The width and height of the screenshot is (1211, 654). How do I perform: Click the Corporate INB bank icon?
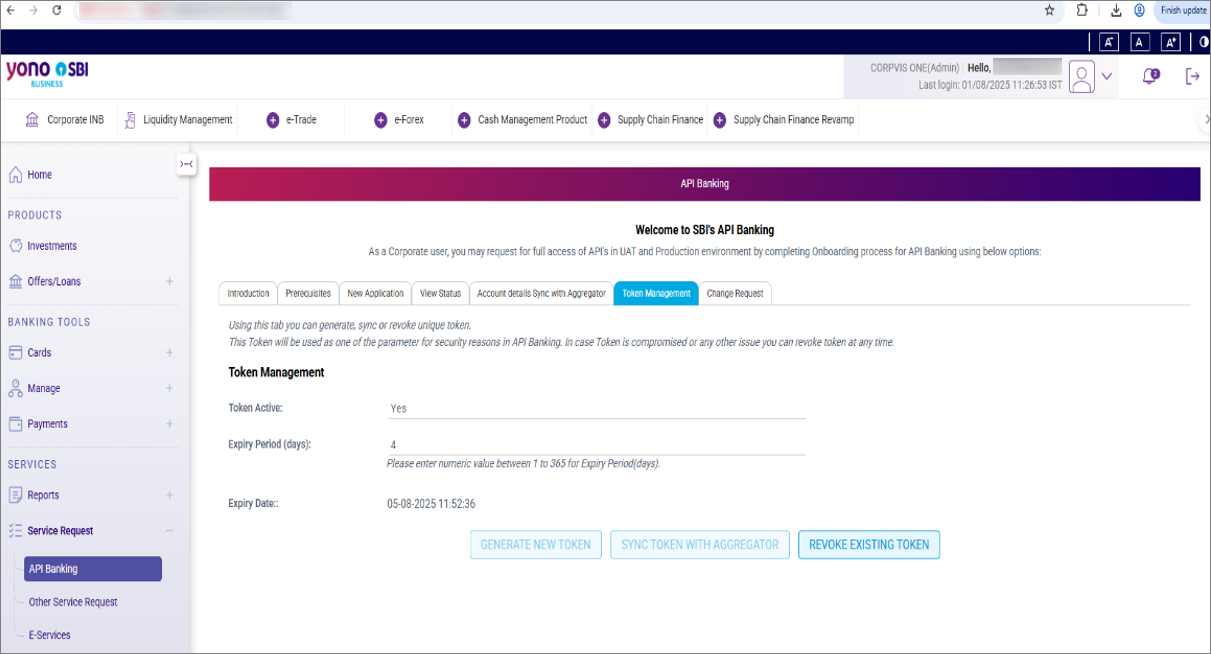point(32,120)
